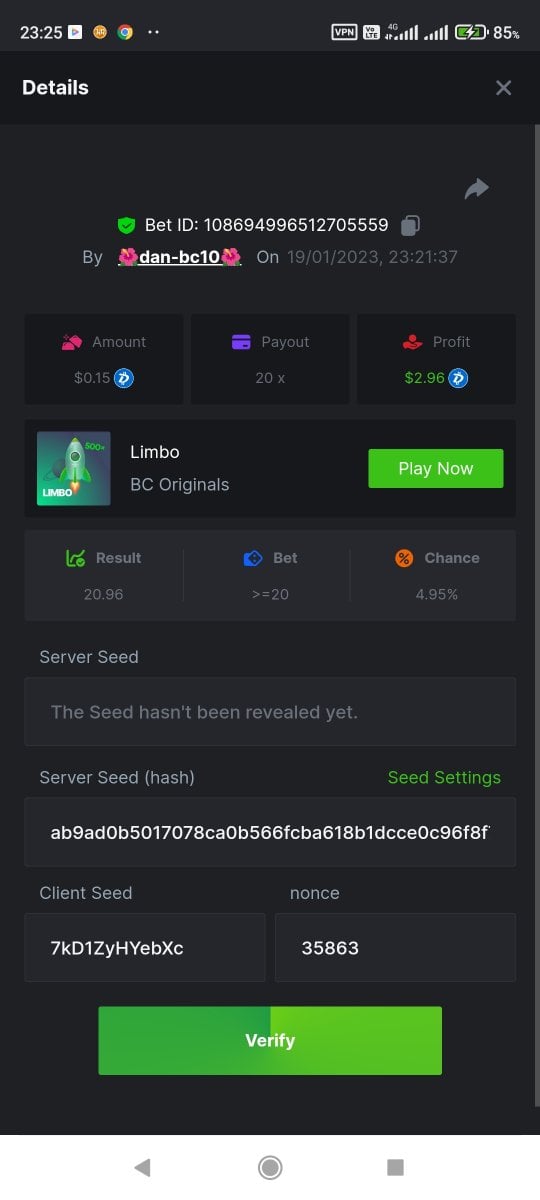Click the orange Chance percent icon
Image resolution: width=540 pixels, height=1200 pixels.
[404, 558]
